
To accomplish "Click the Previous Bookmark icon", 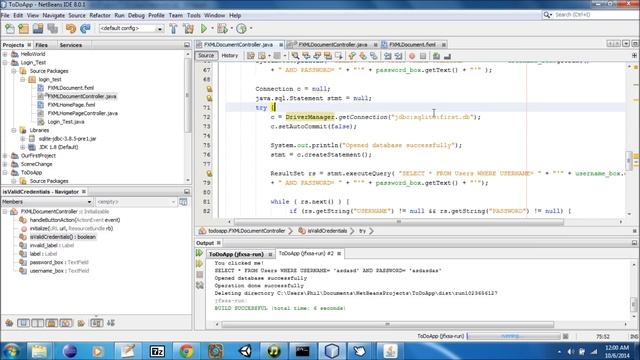I will coord(352,56).
